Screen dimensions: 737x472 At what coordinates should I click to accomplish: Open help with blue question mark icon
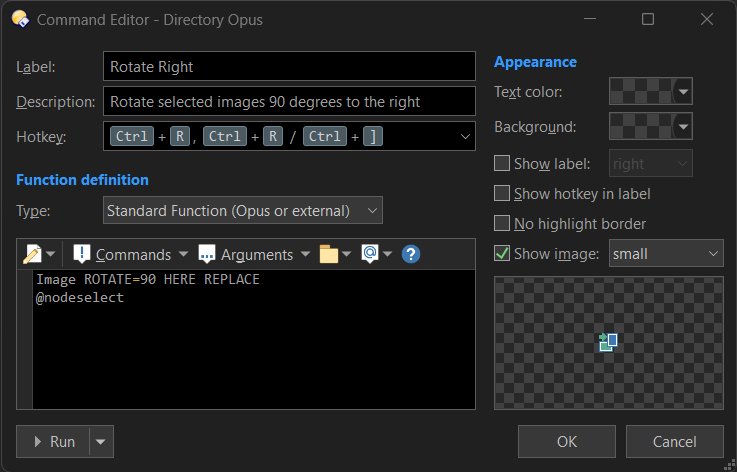(411, 254)
